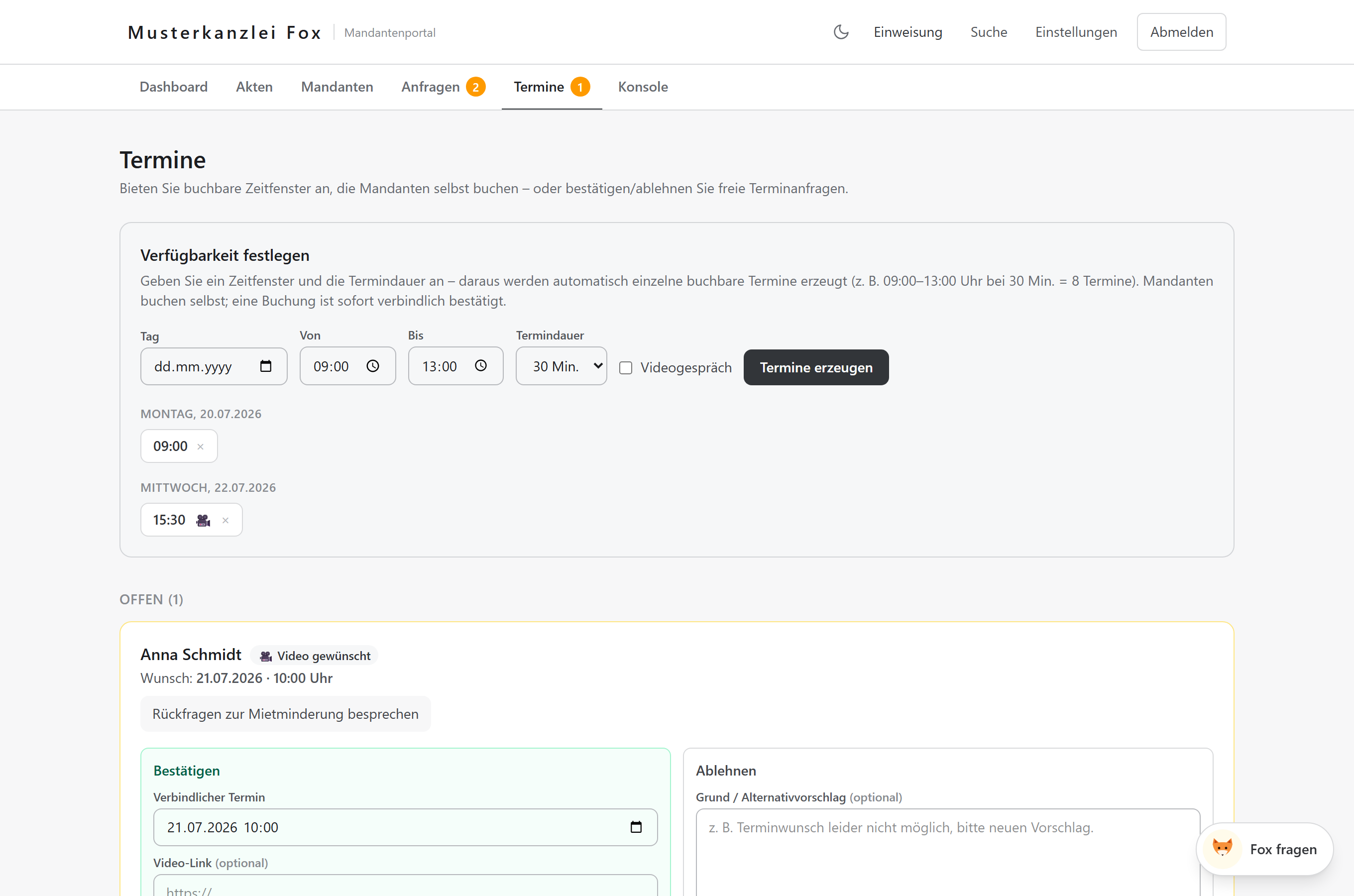Switch to the Mandanten tab
1354x896 pixels.
(x=337, y=87)
